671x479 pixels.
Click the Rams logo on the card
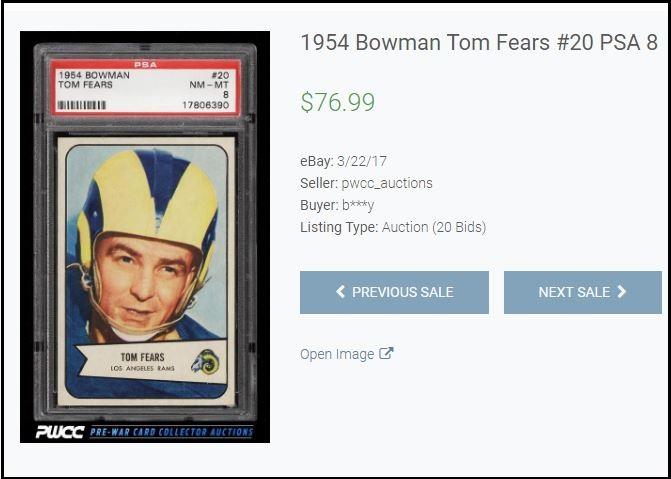coord(205,362)
